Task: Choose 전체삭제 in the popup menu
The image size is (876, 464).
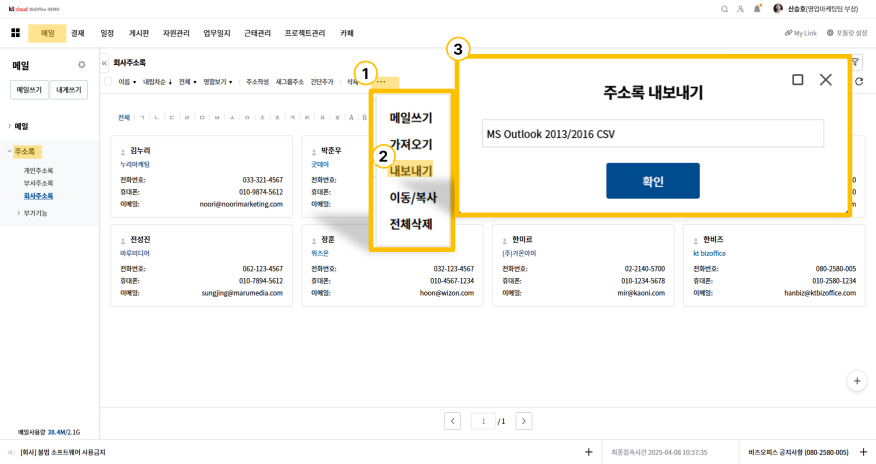Action: 411,224
